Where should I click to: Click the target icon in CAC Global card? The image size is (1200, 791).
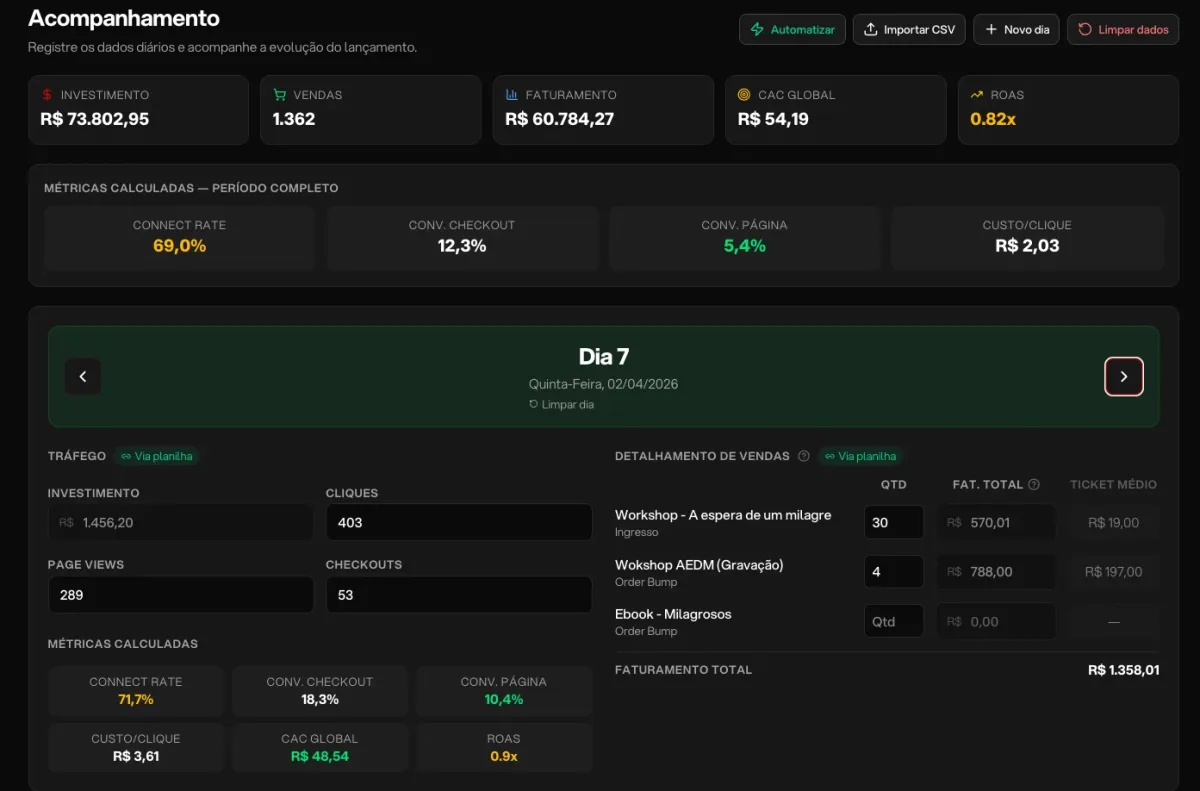click(744, 95)
